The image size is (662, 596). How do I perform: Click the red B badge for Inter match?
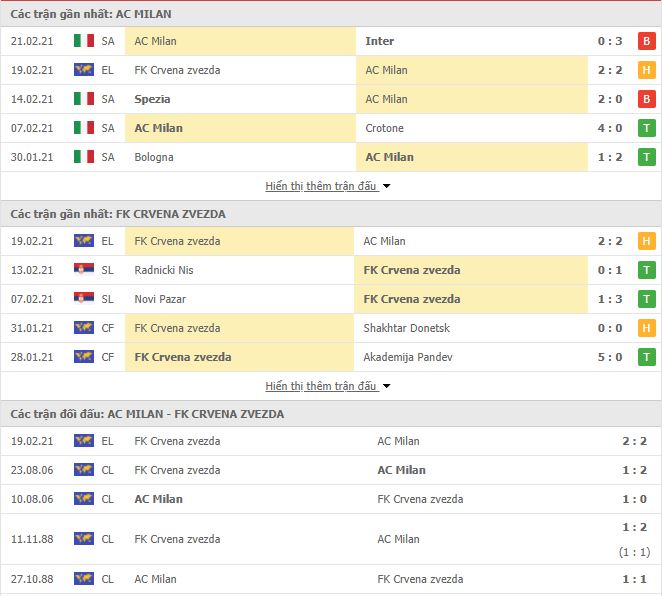(x=646, y=41)
